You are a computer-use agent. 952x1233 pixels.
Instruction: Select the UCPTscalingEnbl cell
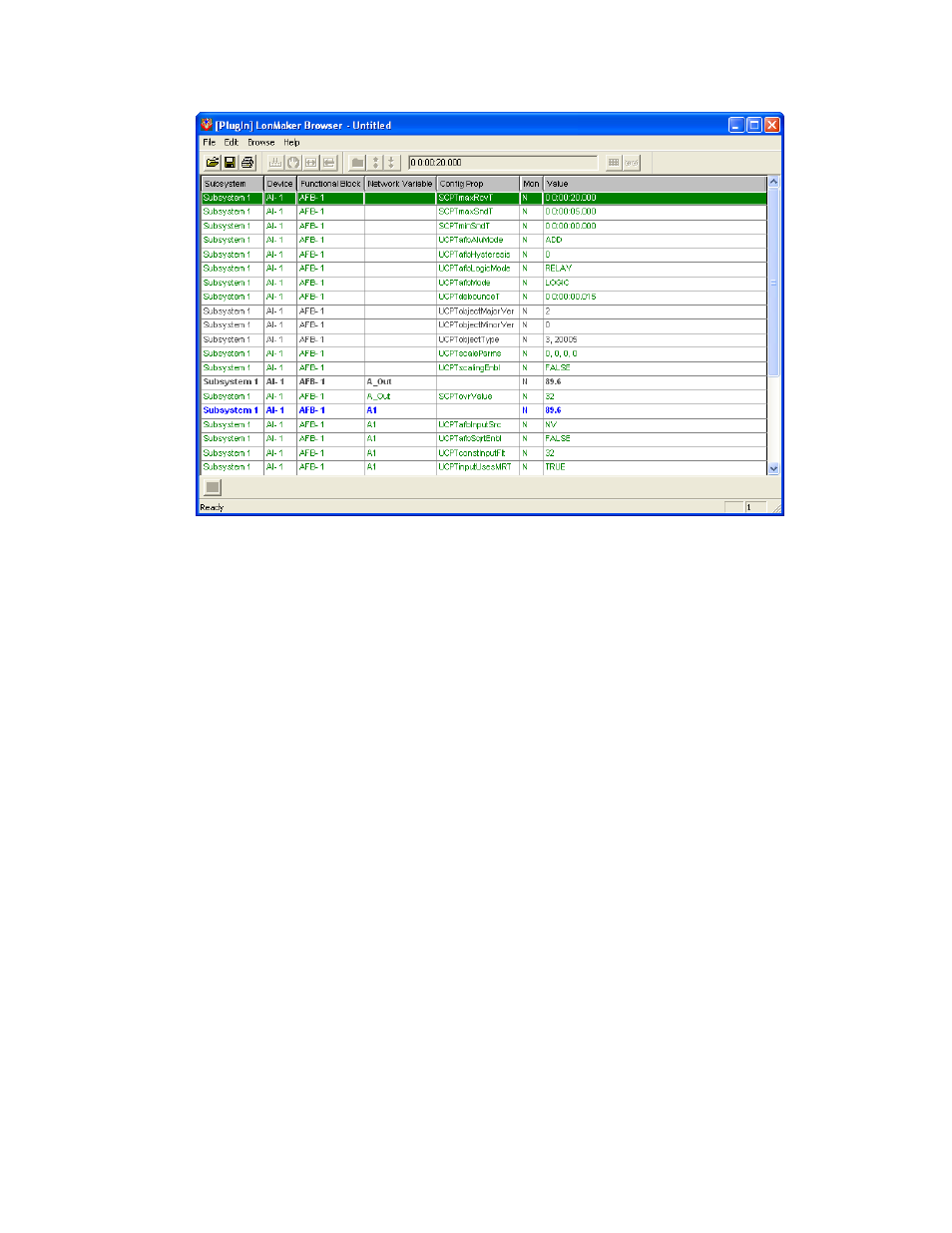pos(478,367)
